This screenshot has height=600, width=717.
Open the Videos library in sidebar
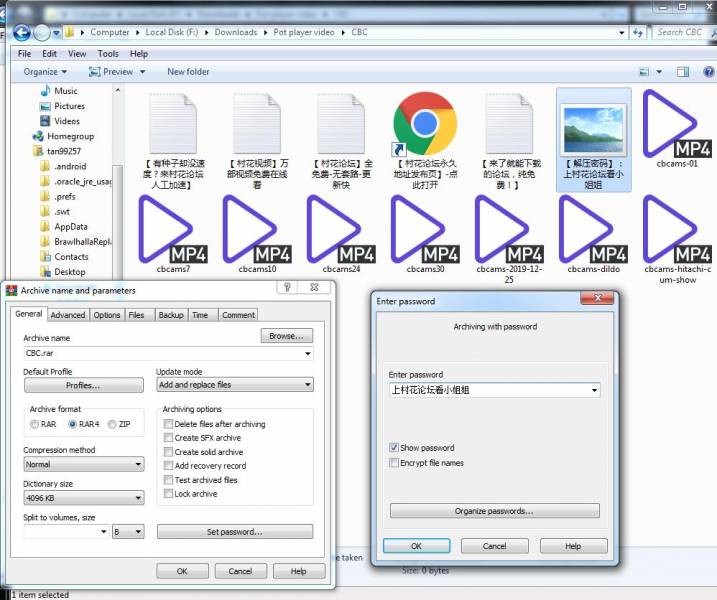[x=67, y=121]
